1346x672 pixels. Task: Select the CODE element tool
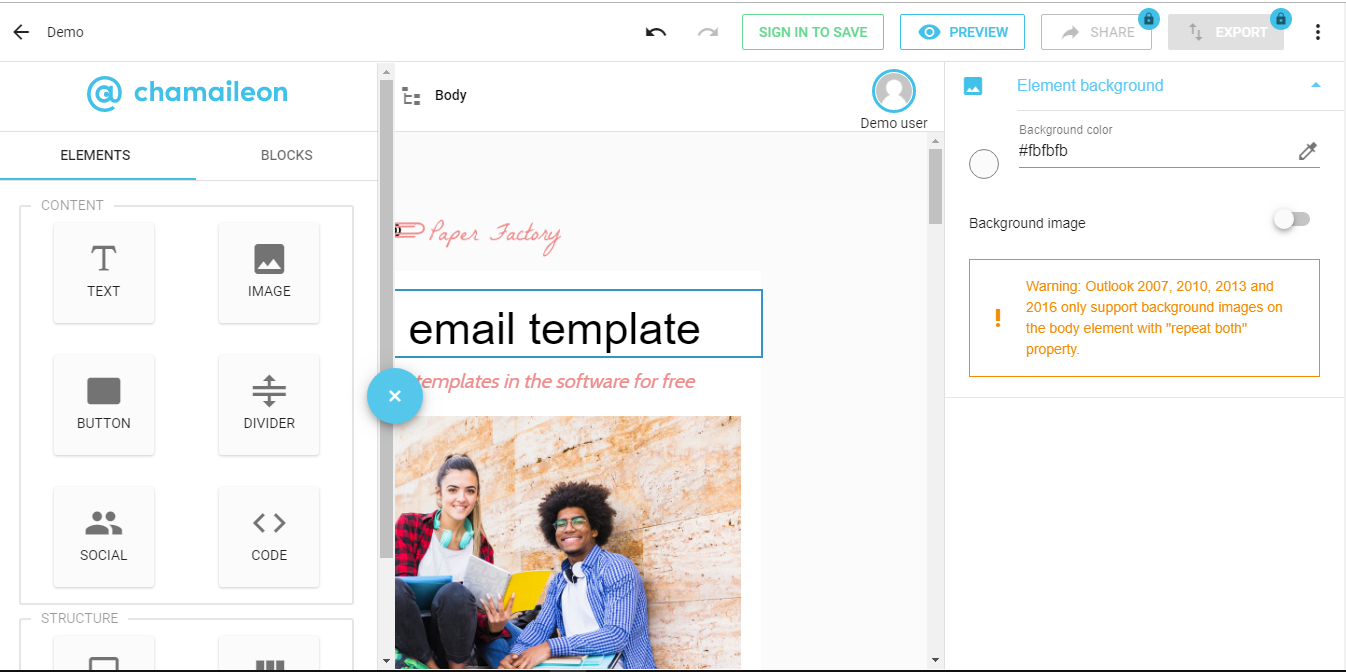(x=268, y=536)
